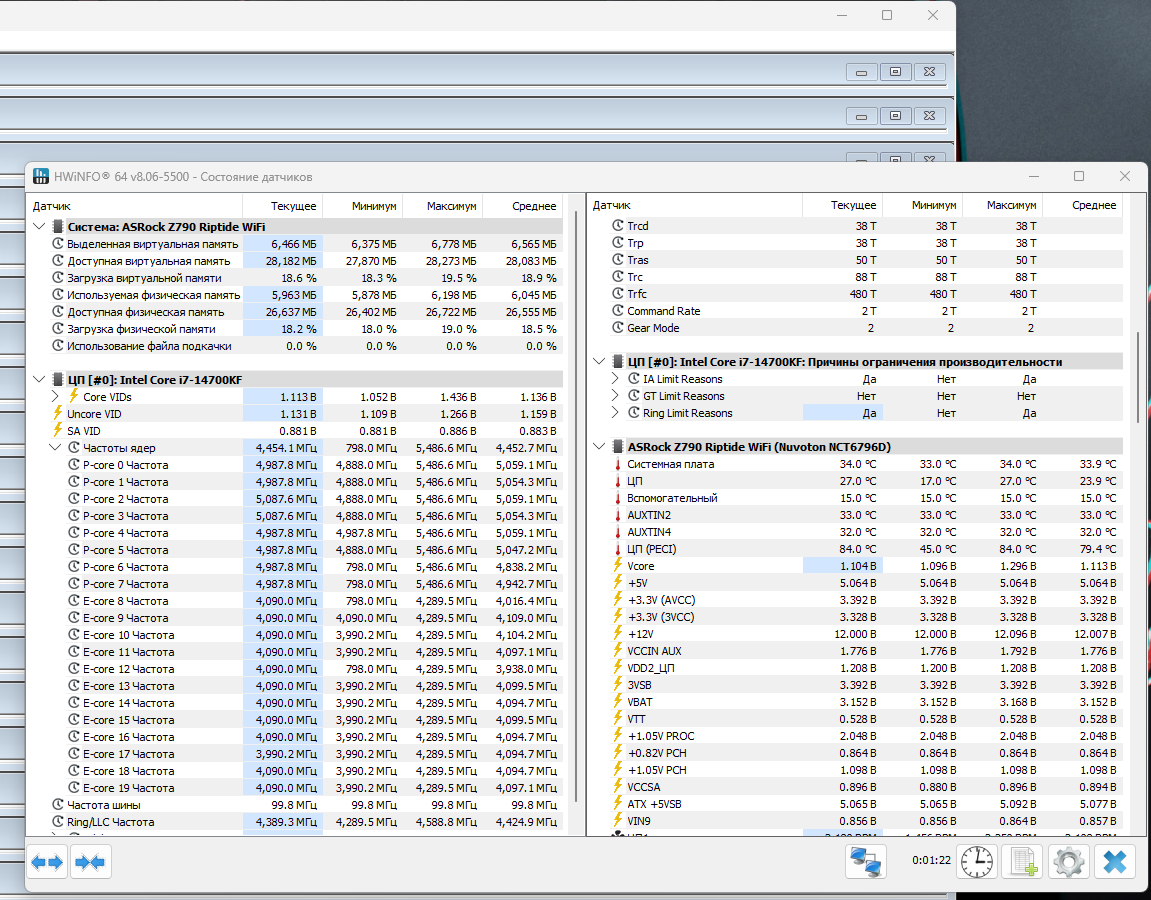Click right panel Максимум column header
This screenshot has width=1151, height=900.
pyautogui.click(x=1003, y=206)
